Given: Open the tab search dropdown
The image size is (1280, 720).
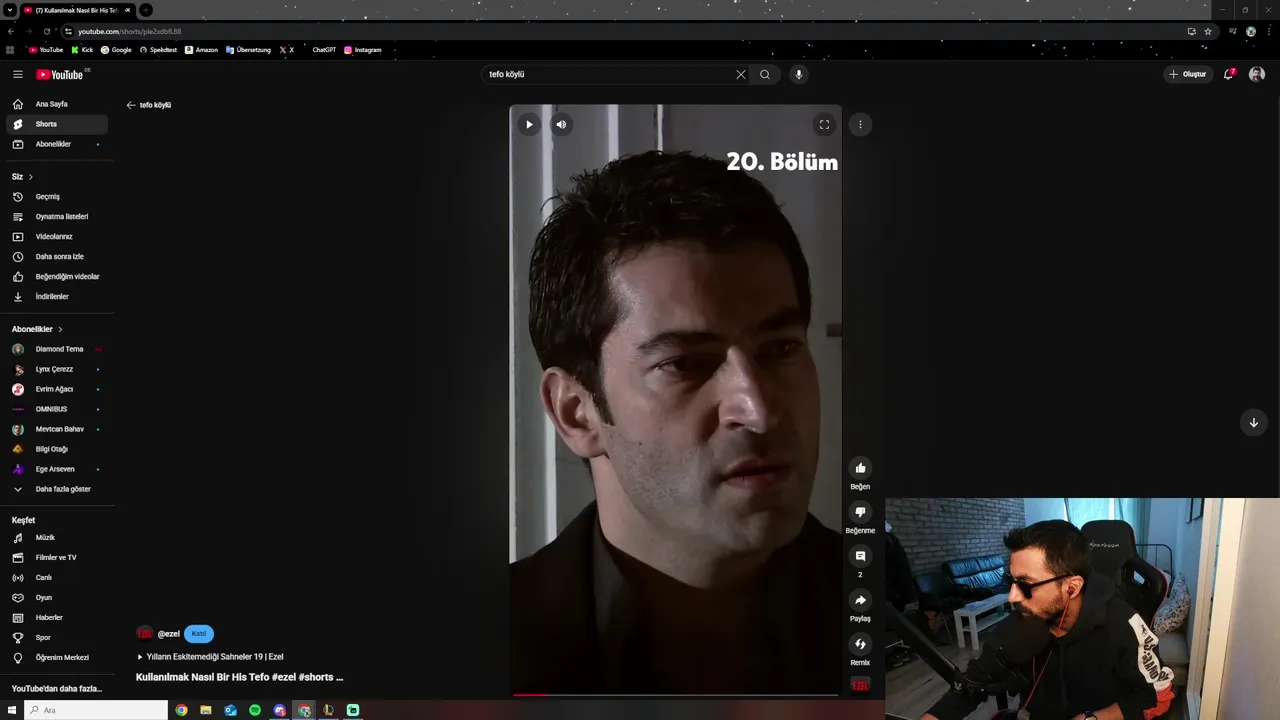Looking at the screenshot, I should coord(9,10).
